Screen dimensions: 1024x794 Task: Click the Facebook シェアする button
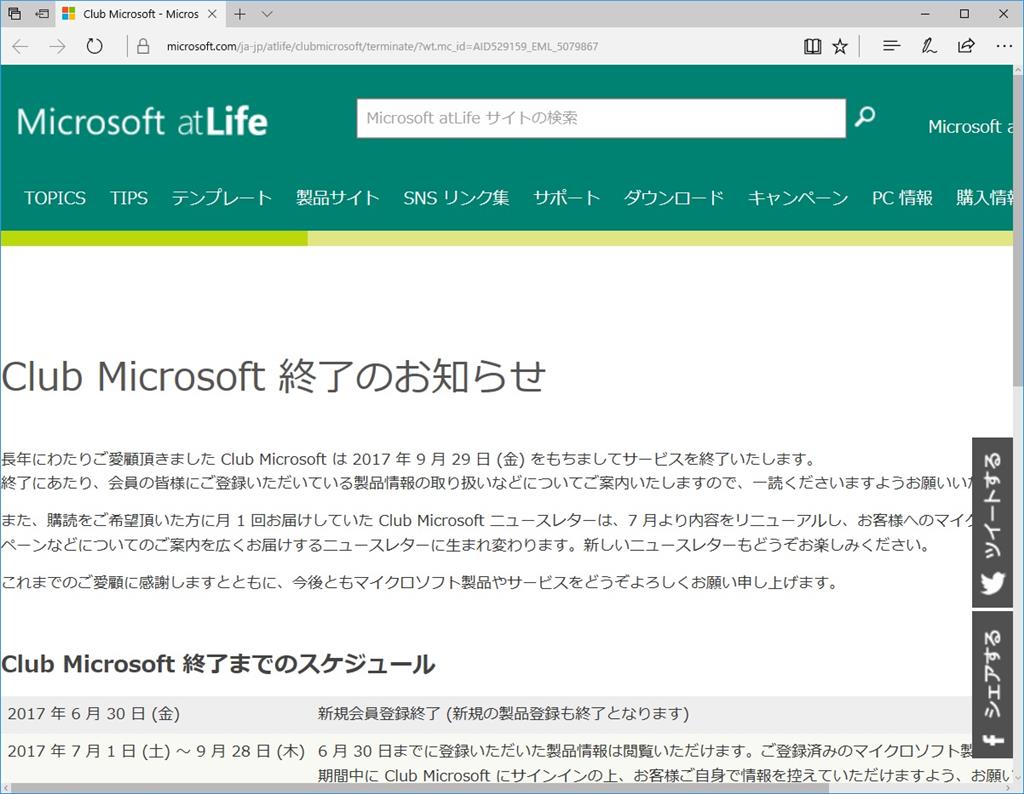pos(993,684)
